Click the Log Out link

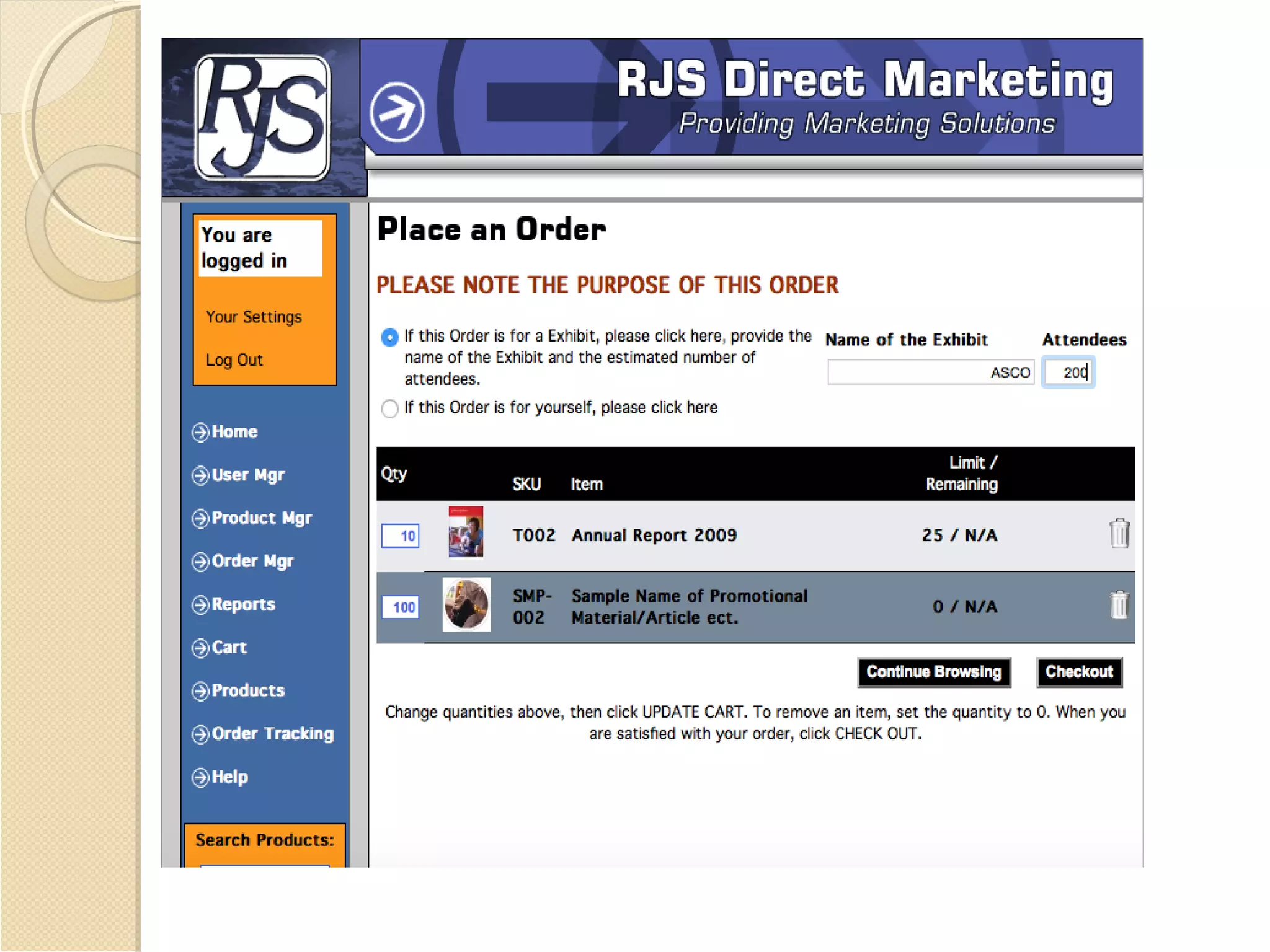(x=234, y=360)
